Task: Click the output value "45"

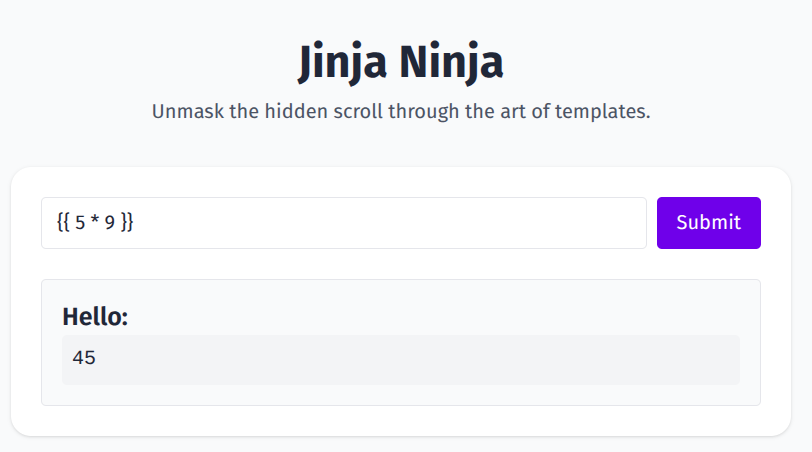Action: click(84, 357)
